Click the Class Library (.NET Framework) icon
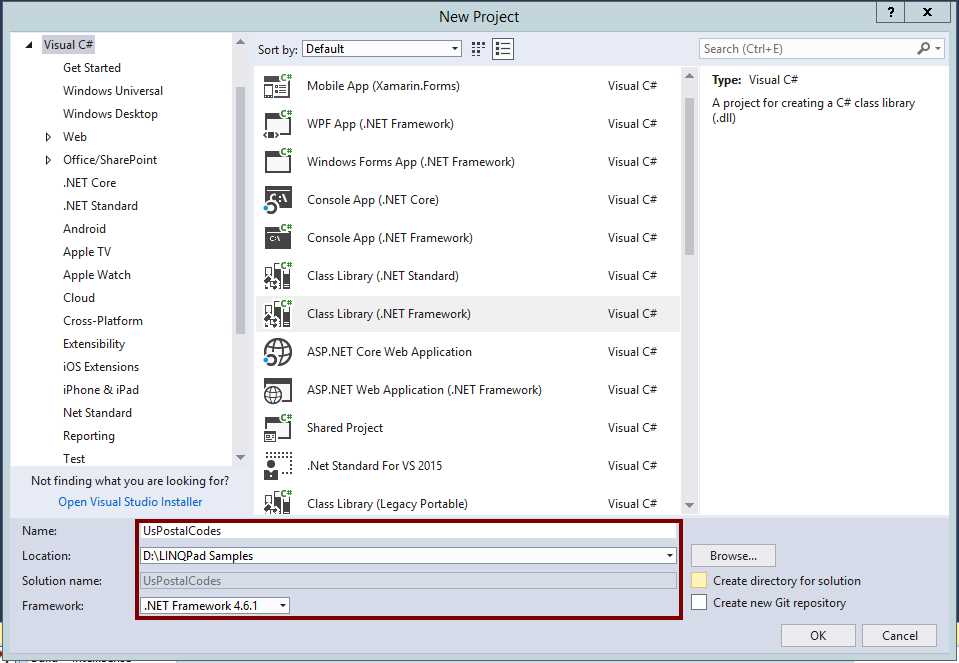The height and width of the screenshot is (663, 959). tap(278, 314)
